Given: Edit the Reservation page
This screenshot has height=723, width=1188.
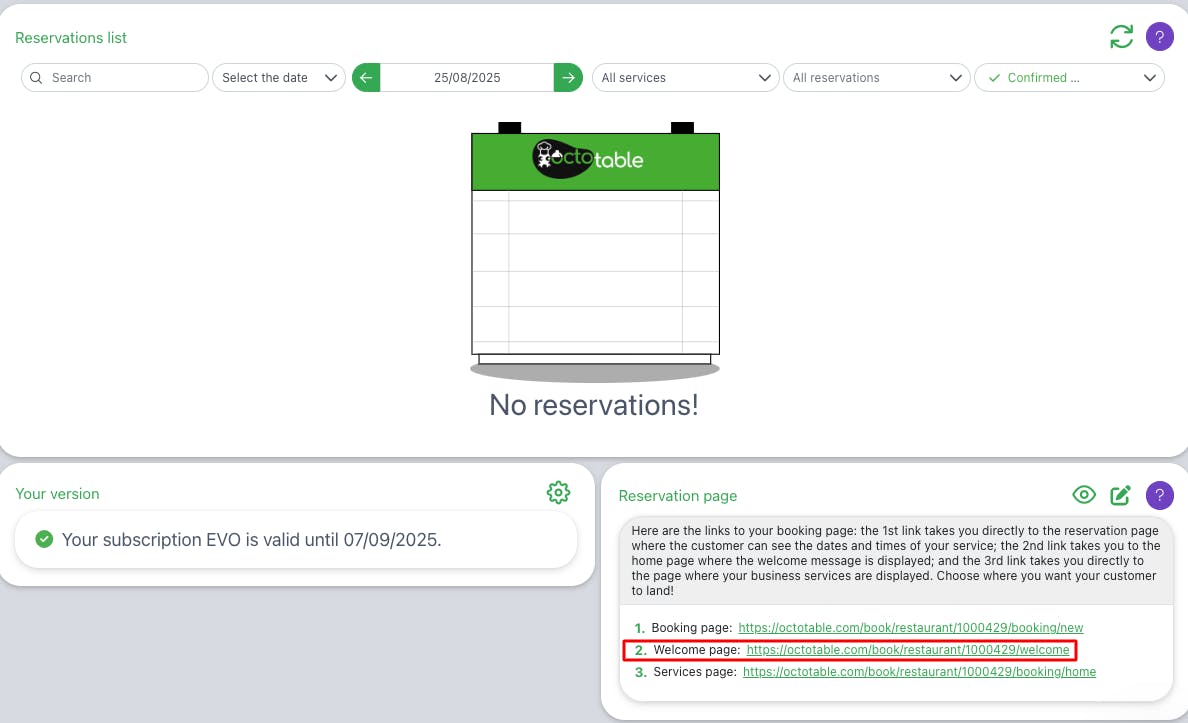Looking at the screenshot, I should coord(1121,495).
